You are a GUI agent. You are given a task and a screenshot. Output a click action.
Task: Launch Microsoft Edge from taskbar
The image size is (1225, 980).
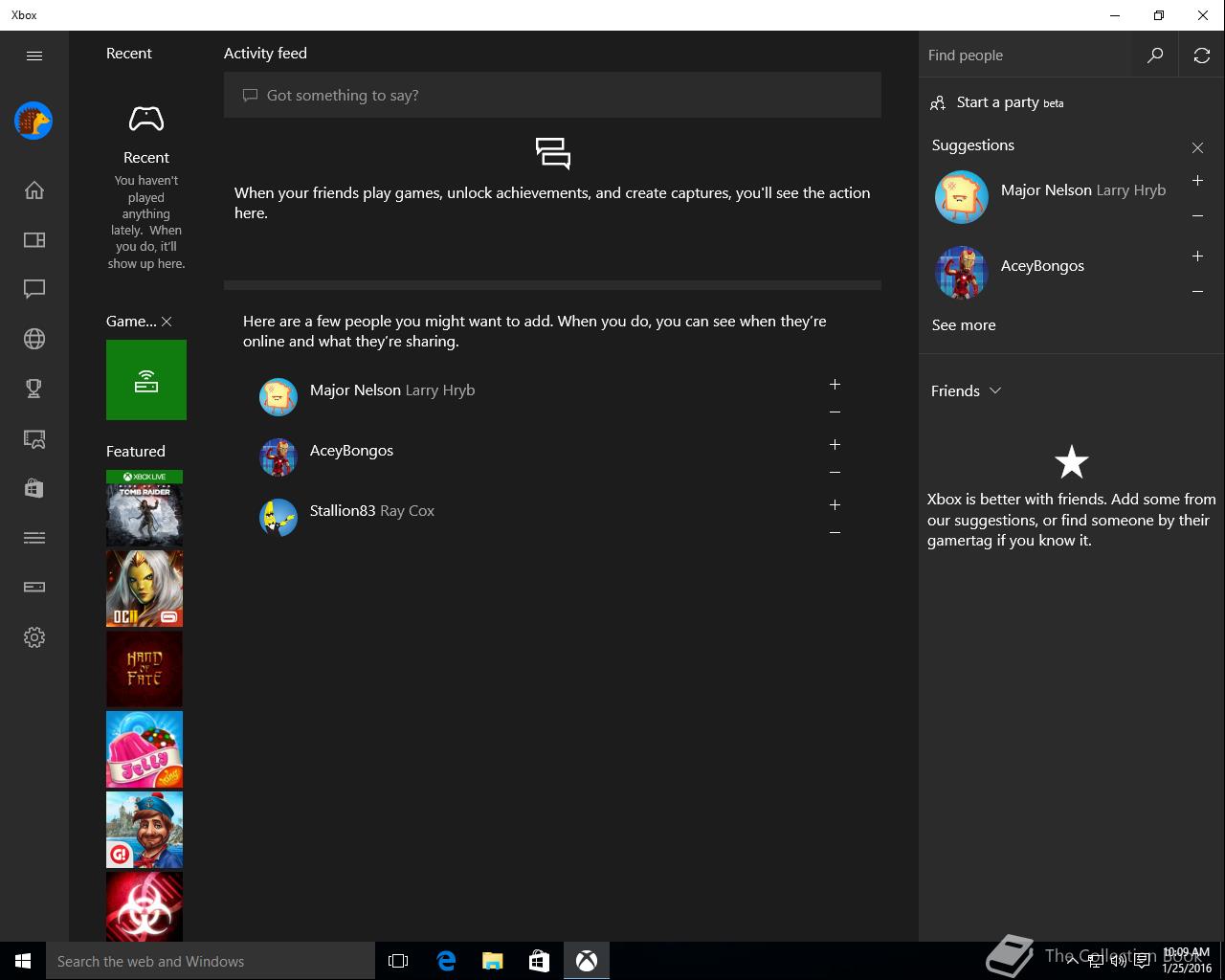pyautogui.click(x=445, y=961)
